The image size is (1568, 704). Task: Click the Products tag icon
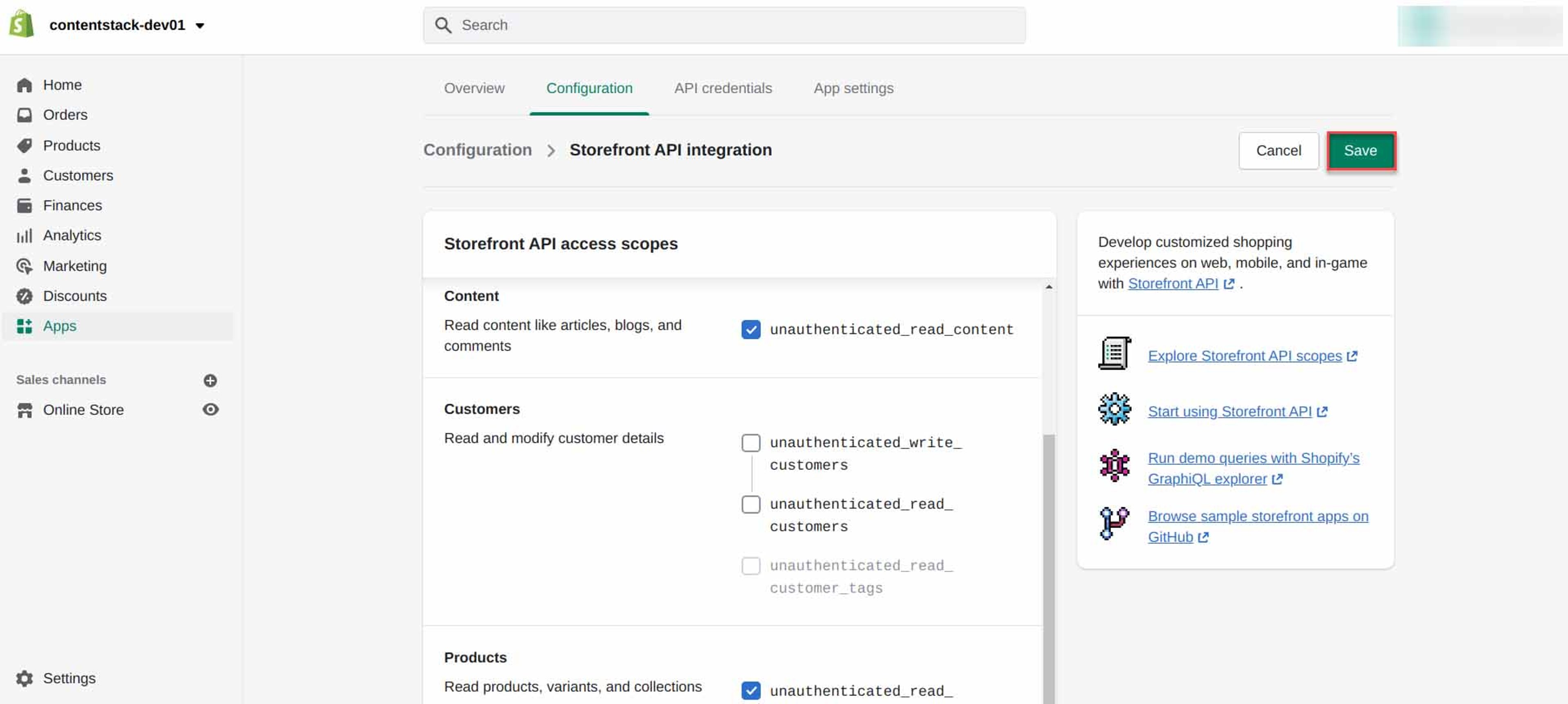(x=24, y=145)
